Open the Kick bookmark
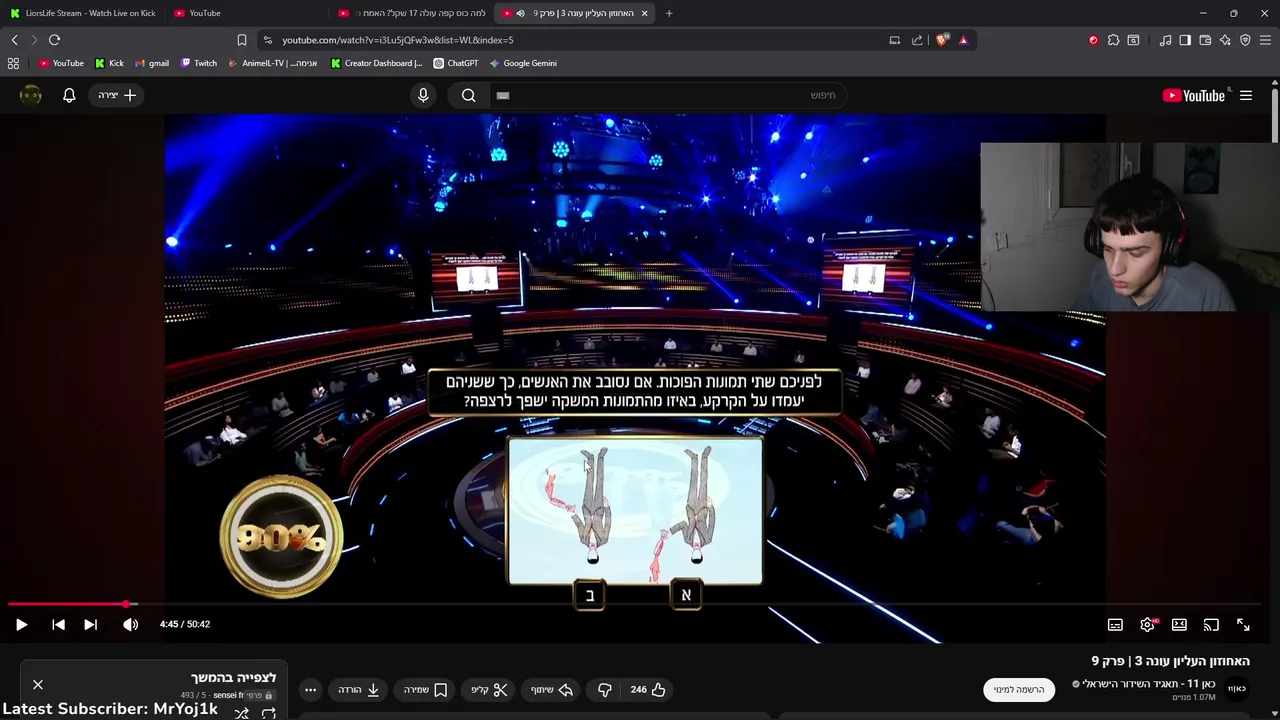 point(109,63)
